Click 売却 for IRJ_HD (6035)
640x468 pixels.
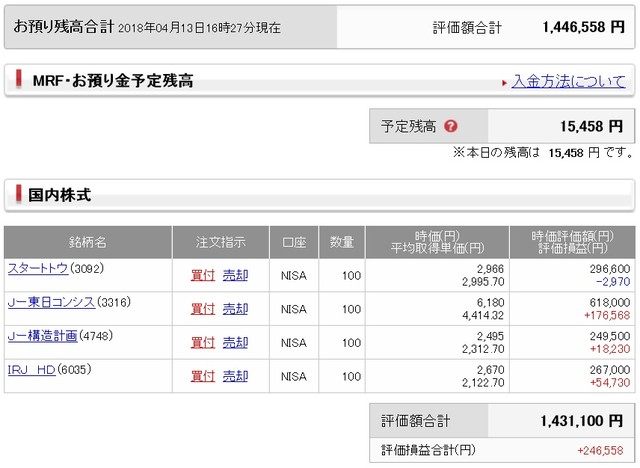tap(235, 377)
